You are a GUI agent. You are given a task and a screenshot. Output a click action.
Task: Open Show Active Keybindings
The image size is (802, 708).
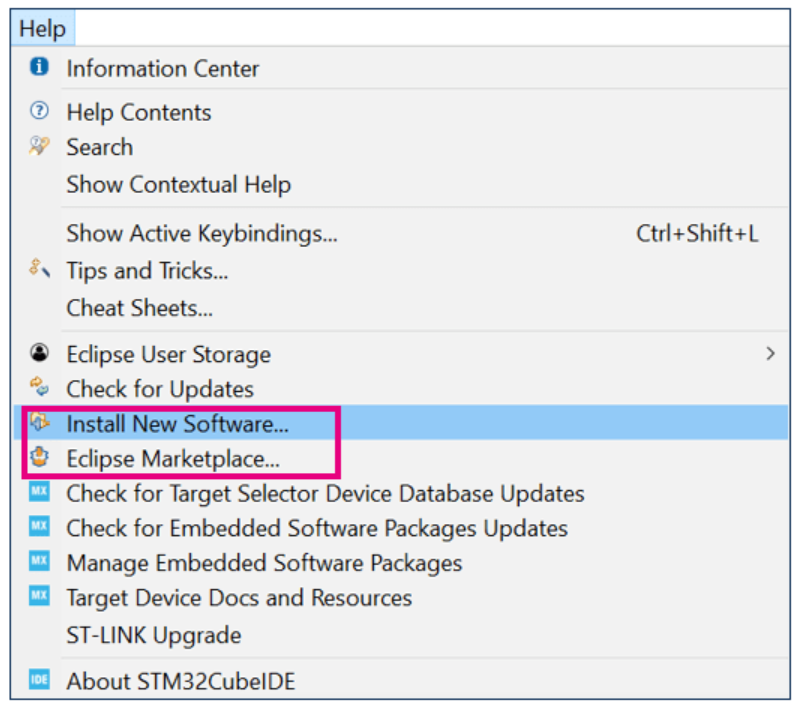202,234
